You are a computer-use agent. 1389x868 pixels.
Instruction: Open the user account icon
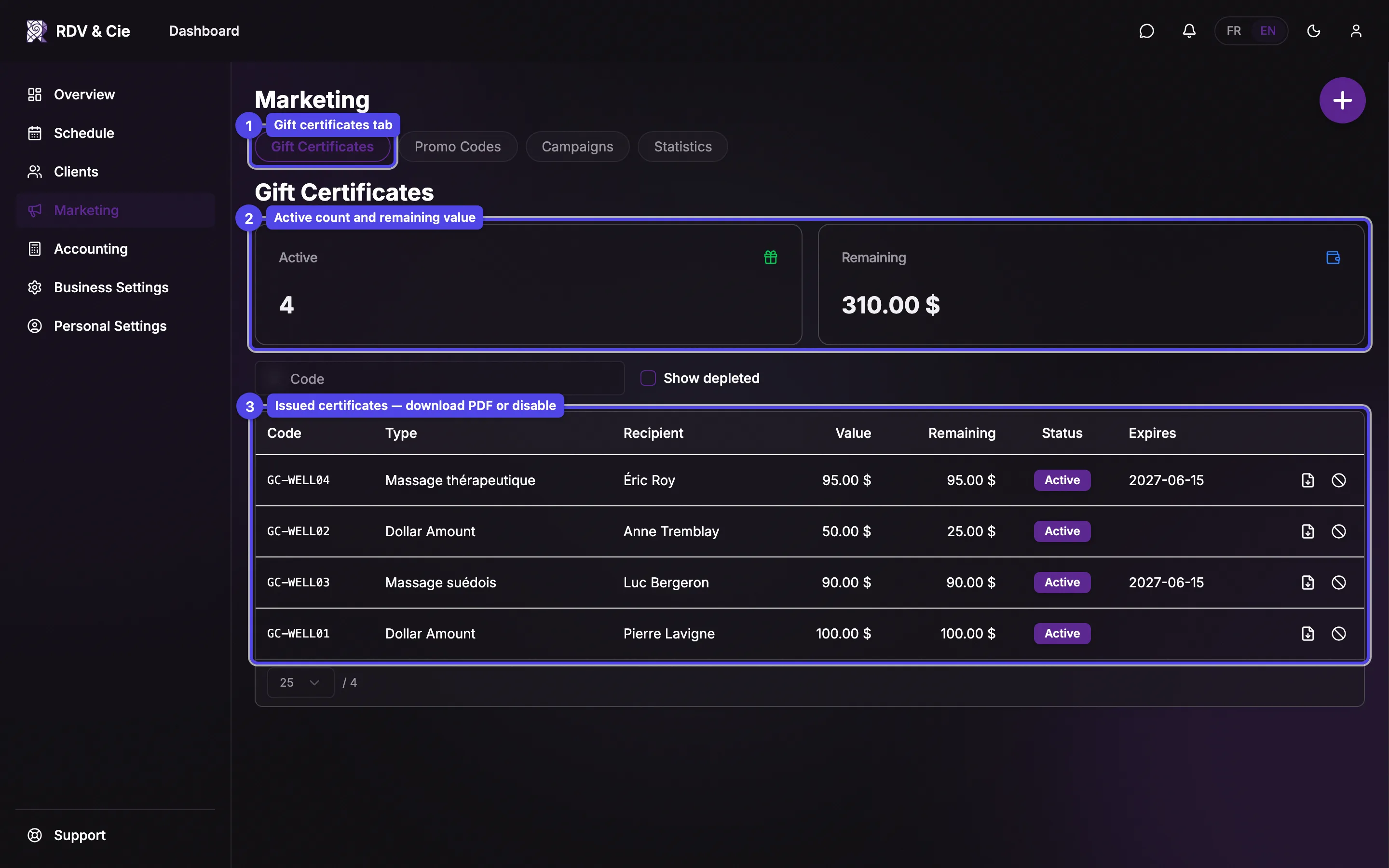[1356, 31]
